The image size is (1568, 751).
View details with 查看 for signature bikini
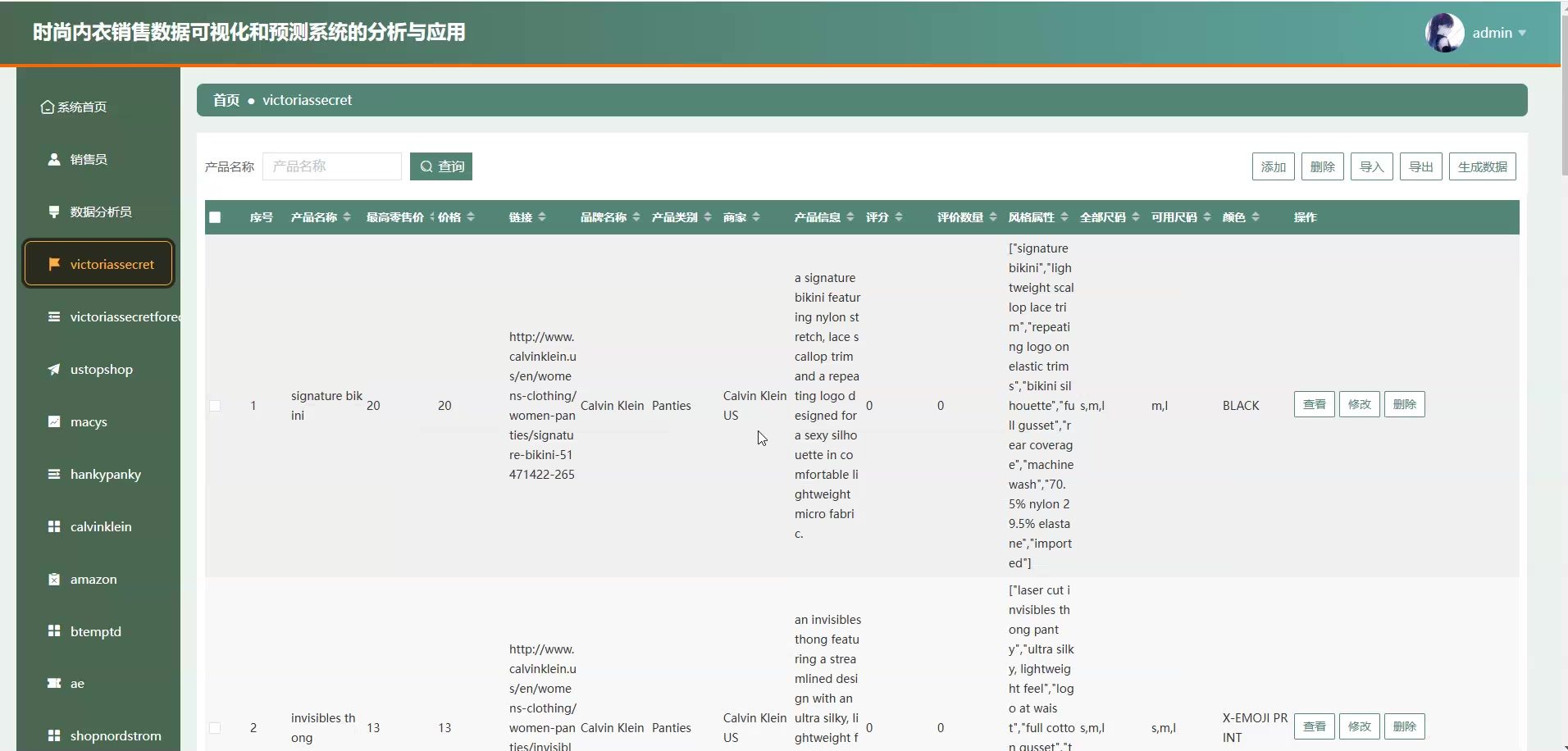point(1315,404)
